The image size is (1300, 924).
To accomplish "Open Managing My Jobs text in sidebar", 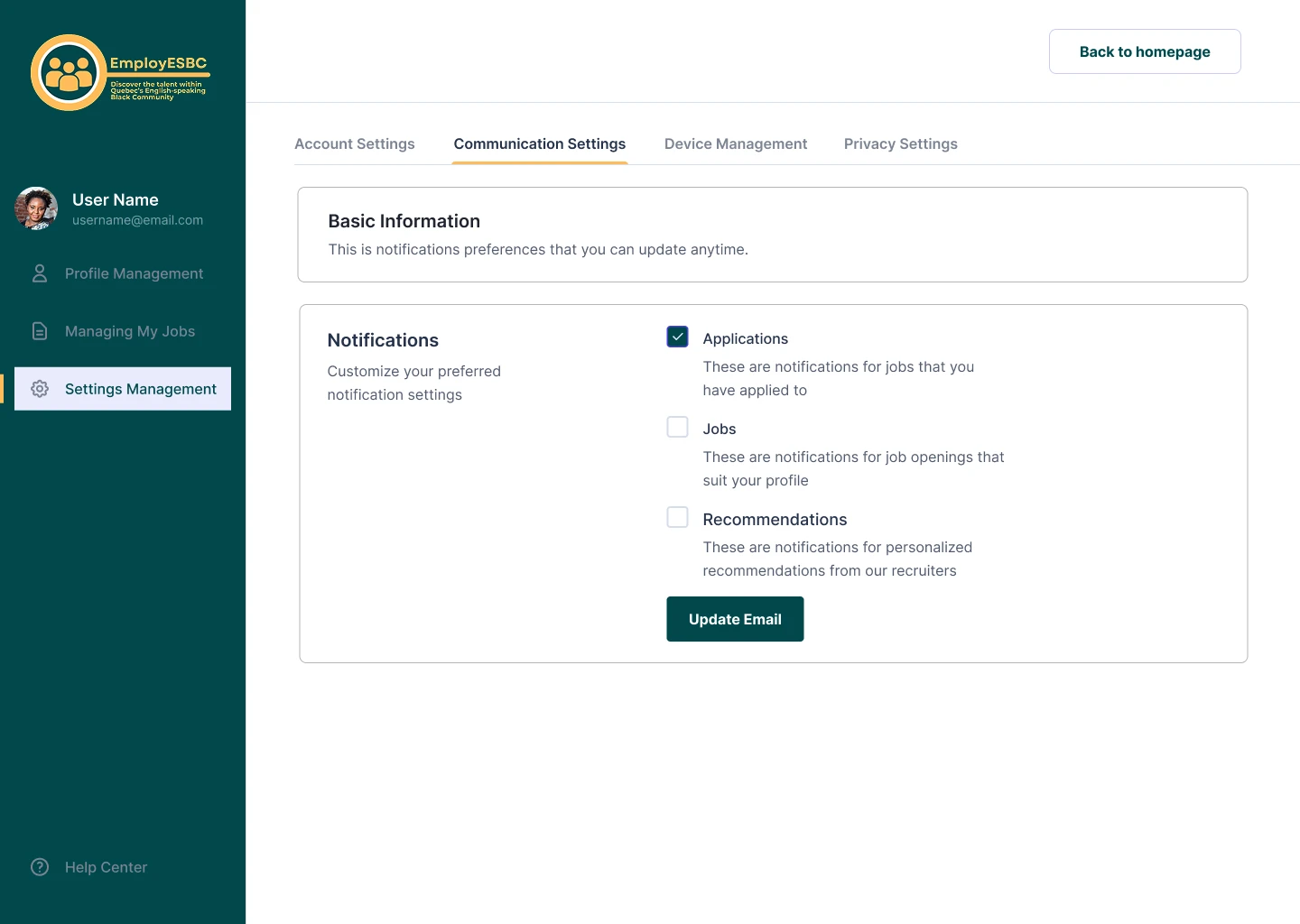I will click(x=130, y=331).
